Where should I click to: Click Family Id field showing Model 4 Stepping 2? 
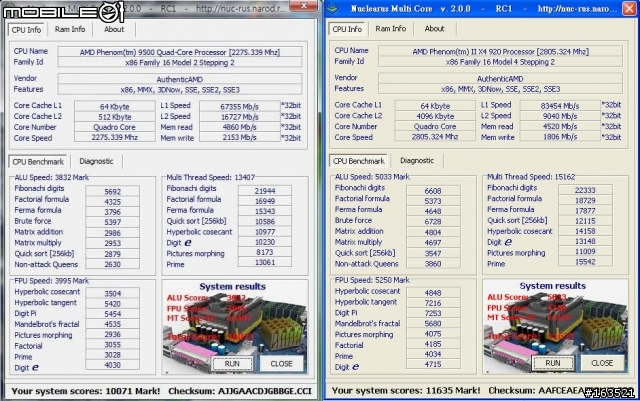pyautogui.click(x=500, y=62)
